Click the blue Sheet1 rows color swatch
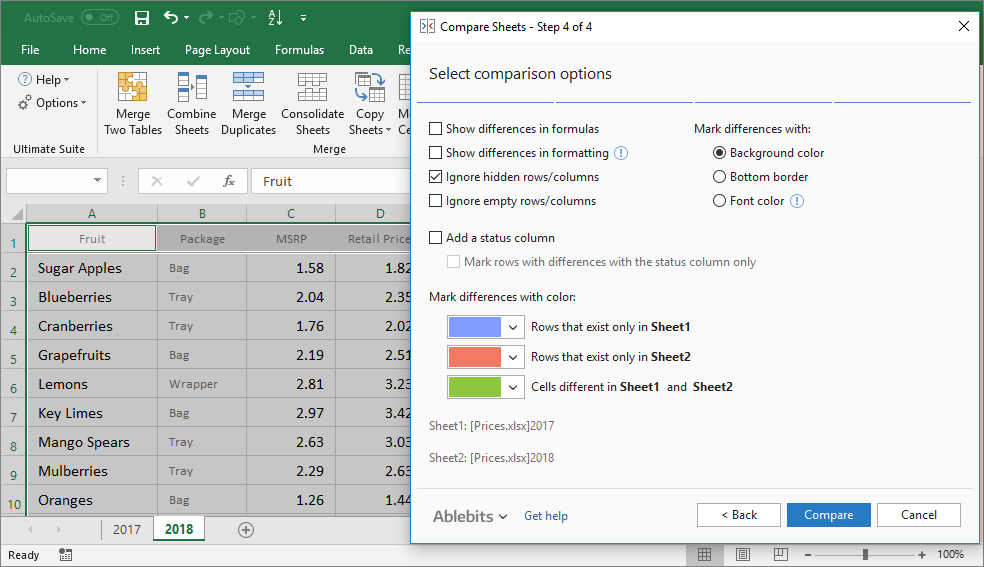 click(x=474, y=327)
